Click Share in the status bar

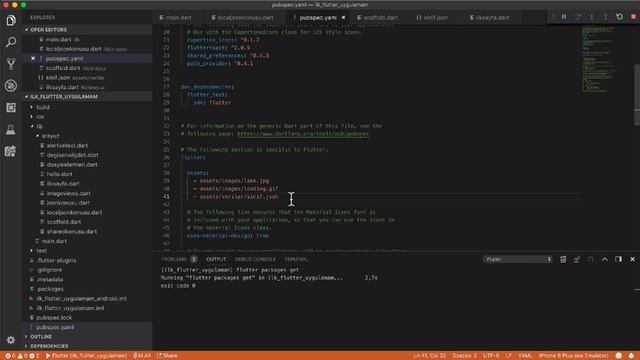coord(167,356)
